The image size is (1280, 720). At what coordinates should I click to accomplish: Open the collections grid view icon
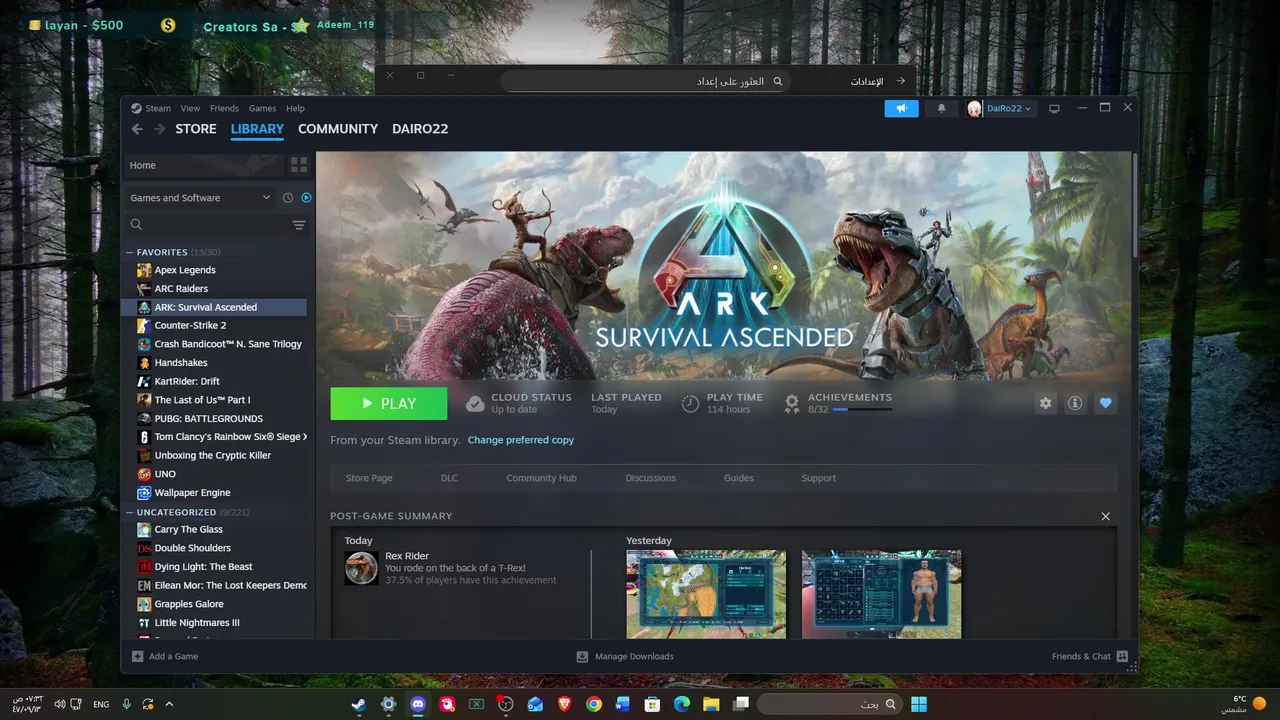(298, 165)
